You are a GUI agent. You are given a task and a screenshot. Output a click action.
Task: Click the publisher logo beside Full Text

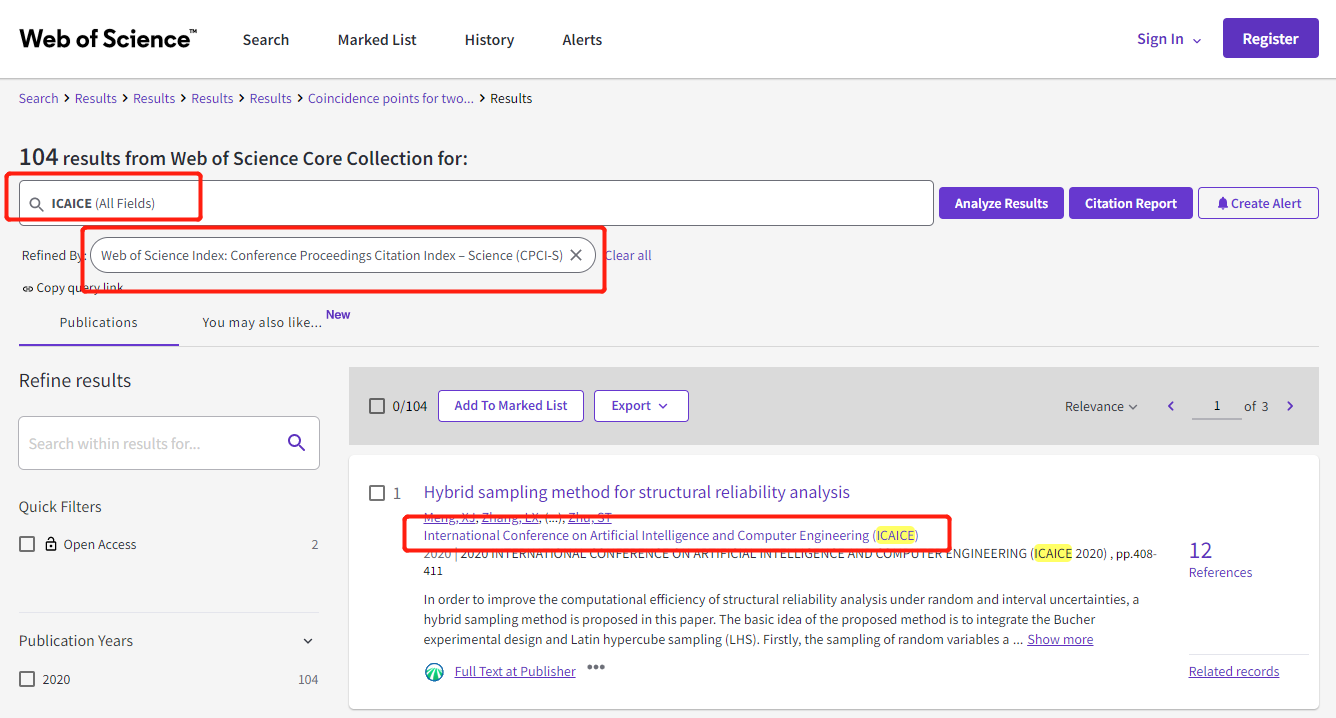pos(434,672)
